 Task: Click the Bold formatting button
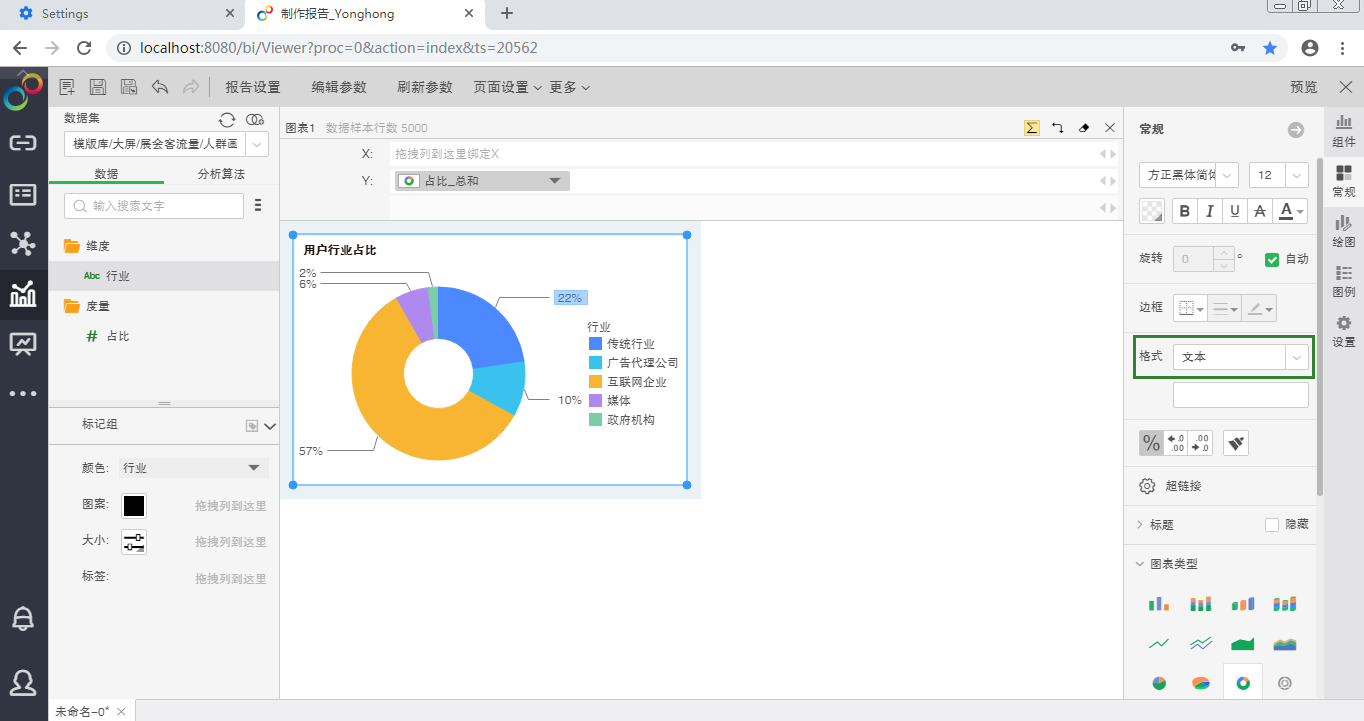click(1185, 211)
